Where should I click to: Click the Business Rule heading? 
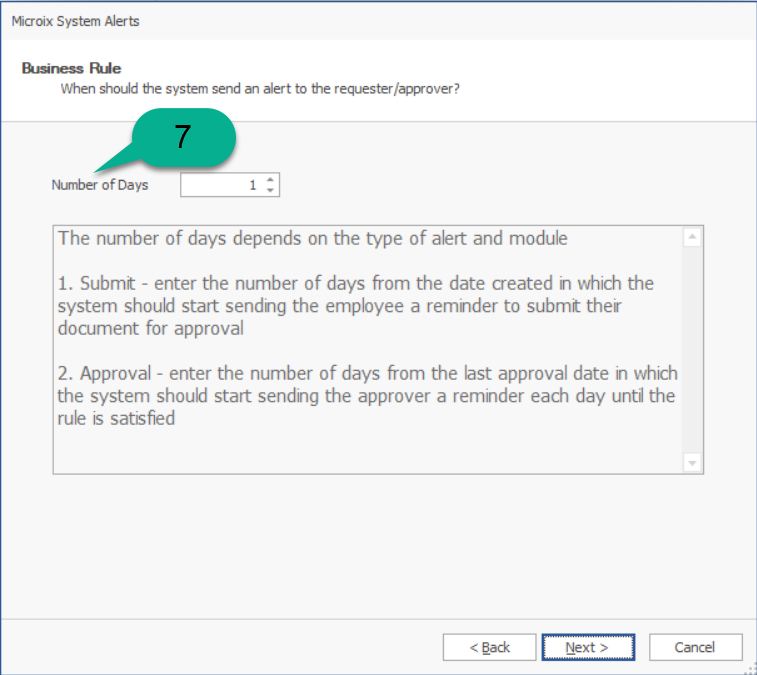coord(71,68)
